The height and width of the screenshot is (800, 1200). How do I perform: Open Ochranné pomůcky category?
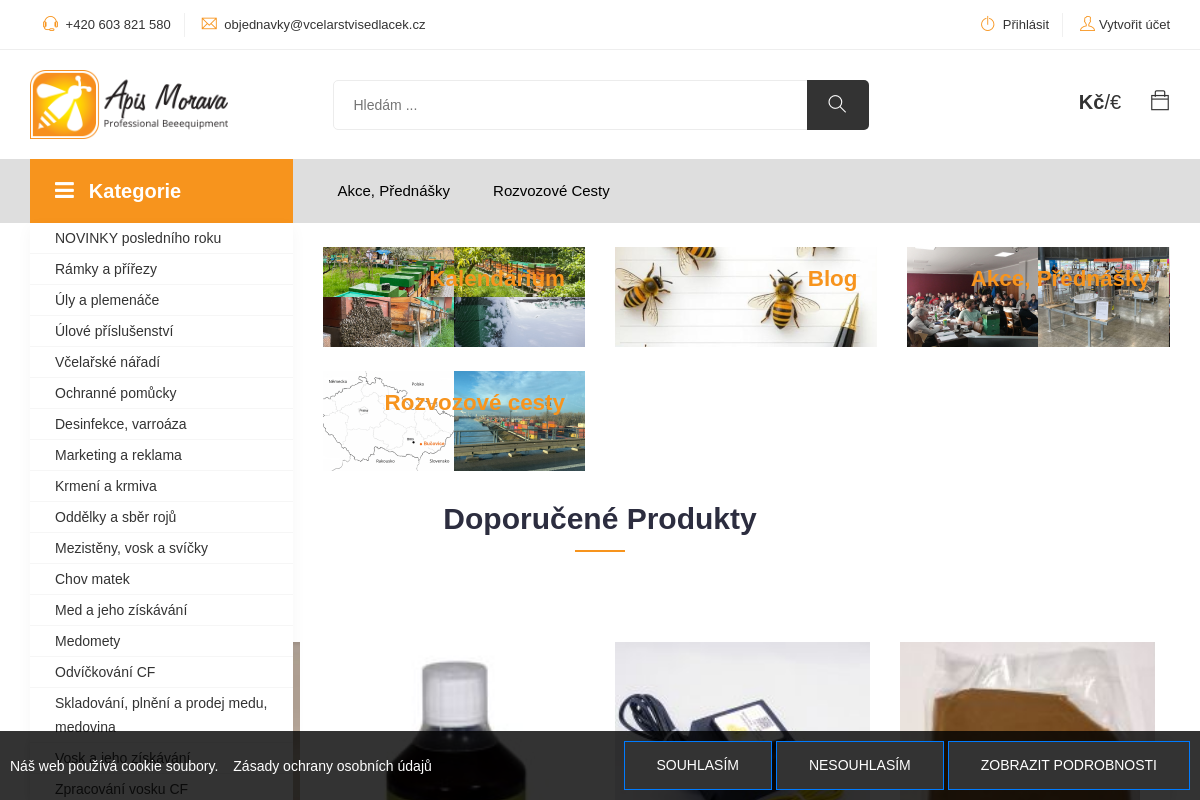116,393
